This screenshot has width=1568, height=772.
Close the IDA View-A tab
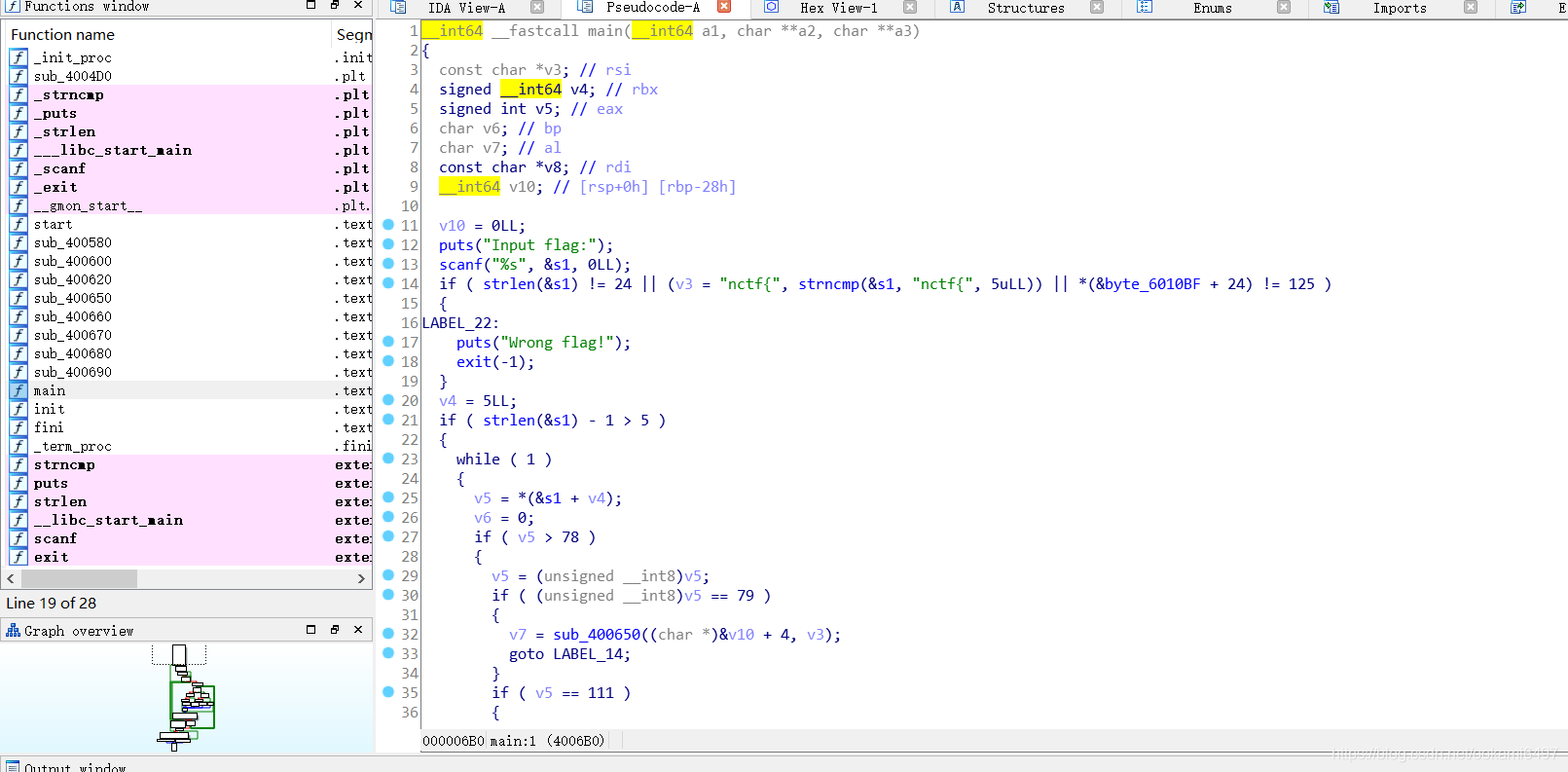[537, 7]
